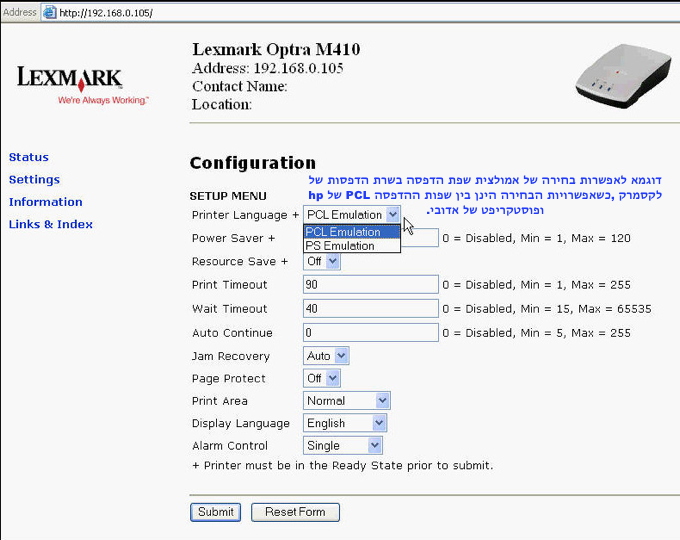Viewport: 680px width, 540px height.
Task: Click the Print Timeout field
Action: (371, 285)
